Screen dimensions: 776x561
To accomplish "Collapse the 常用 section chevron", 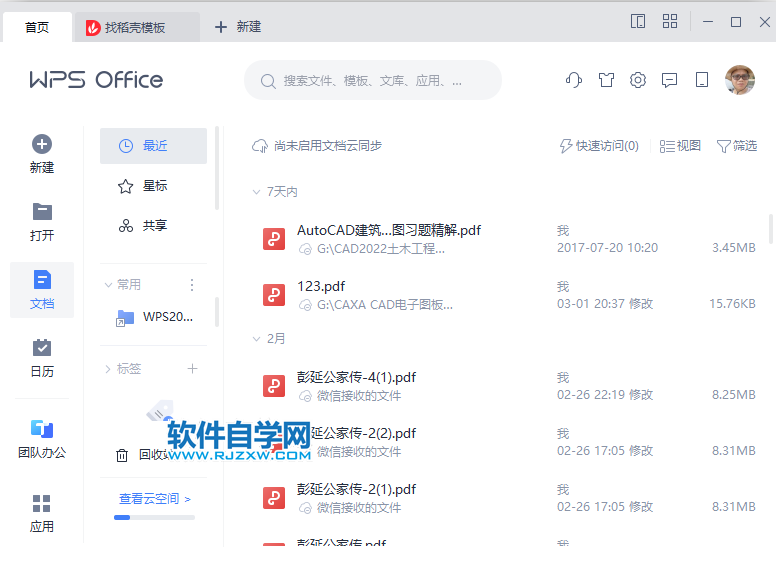I will pyautogui.click(x=108, y=285).
